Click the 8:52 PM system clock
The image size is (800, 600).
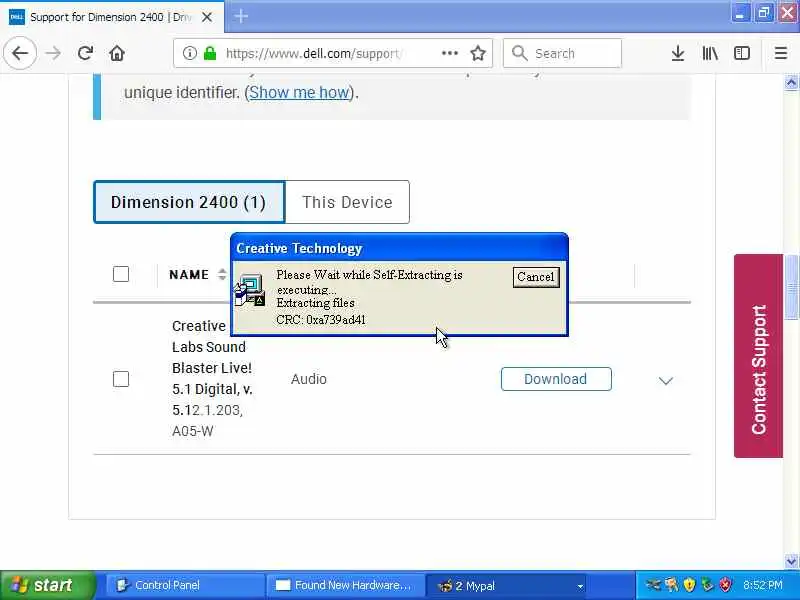point(762,585)
